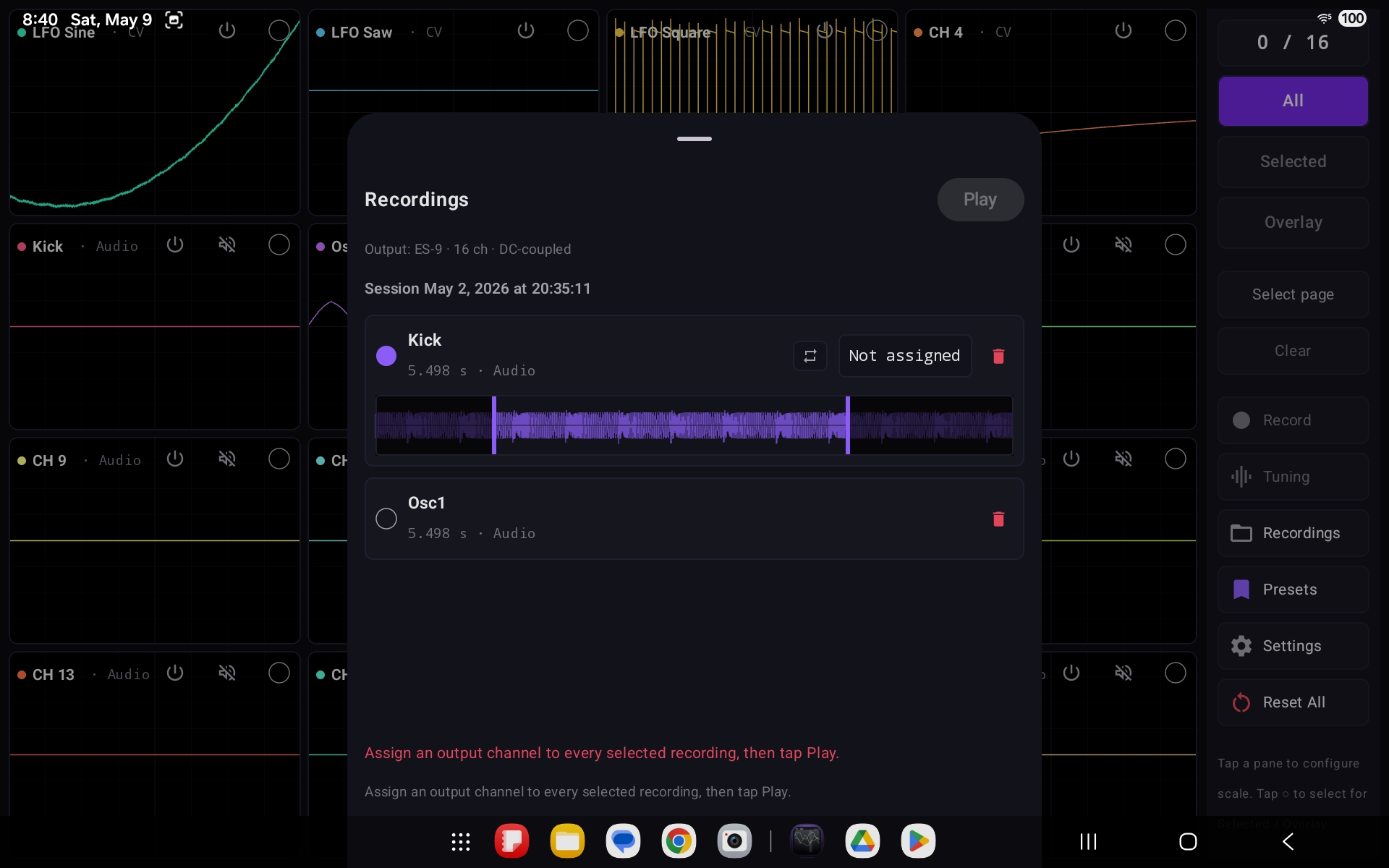
Task: Select the Osc1 recording radio
Action: click(386, 519)
